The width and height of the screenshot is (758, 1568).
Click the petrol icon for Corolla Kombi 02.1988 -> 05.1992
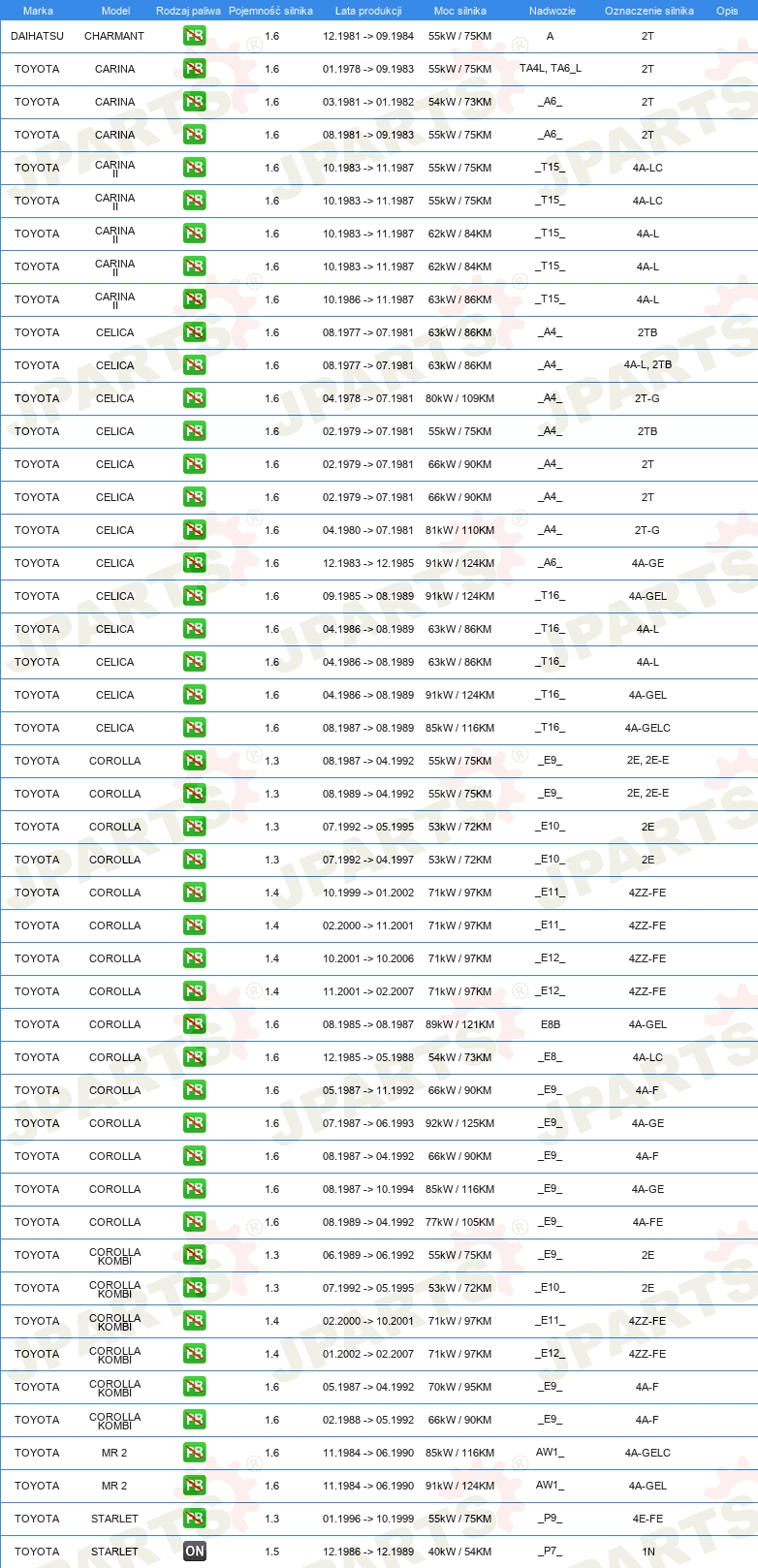click(x=194, y=1420)
